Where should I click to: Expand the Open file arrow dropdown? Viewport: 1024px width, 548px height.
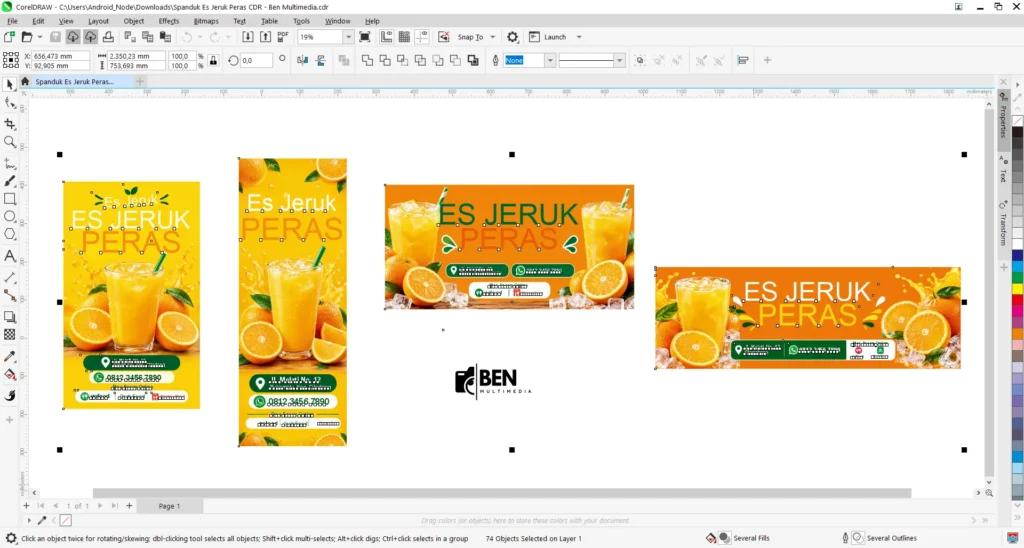[x=40, y=37]
